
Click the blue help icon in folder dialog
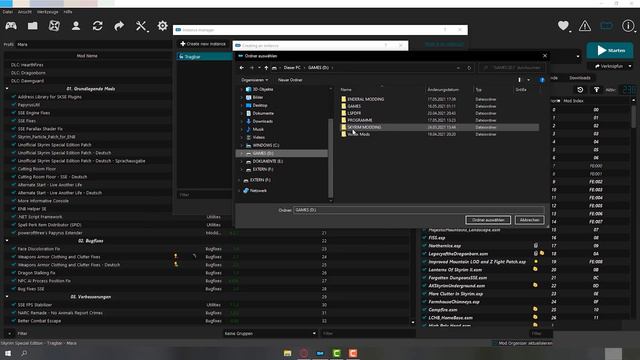pyautogui.click(x=542, y=80)
